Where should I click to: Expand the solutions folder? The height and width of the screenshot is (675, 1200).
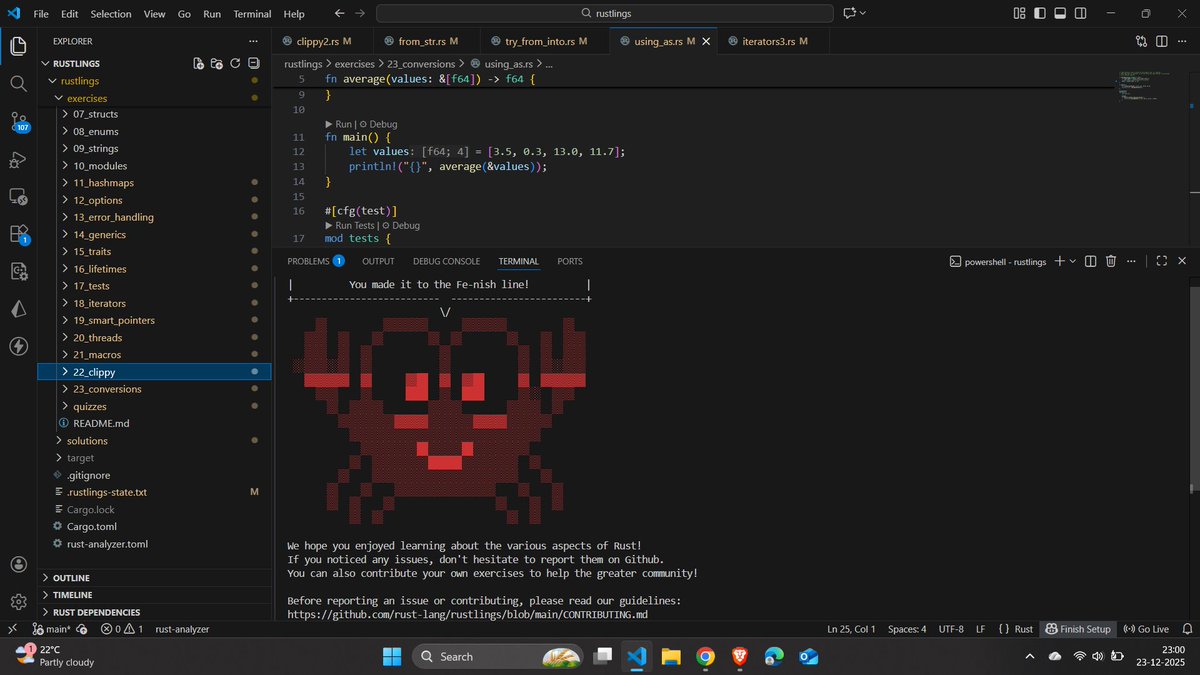[154, 440]
